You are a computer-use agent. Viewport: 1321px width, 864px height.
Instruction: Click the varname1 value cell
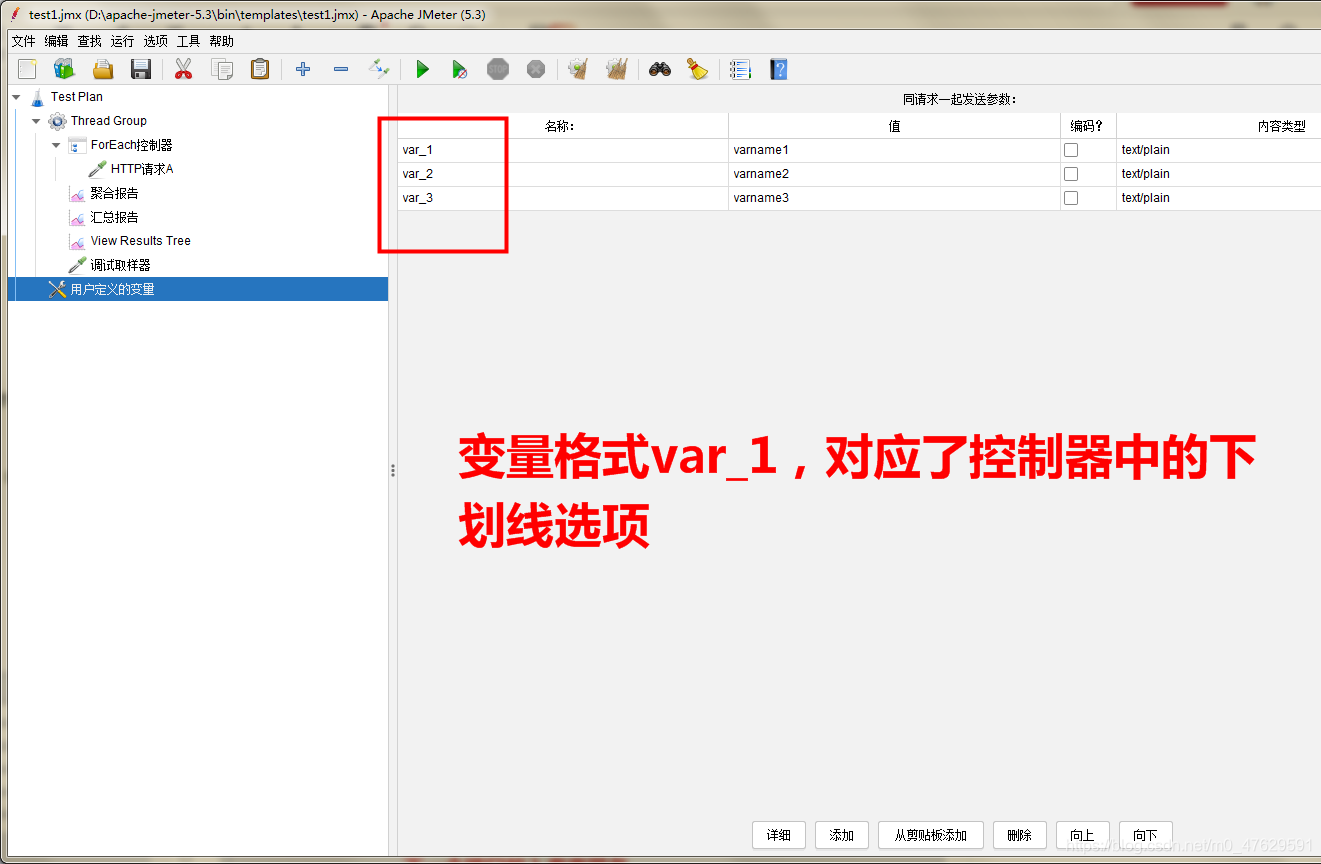(x=894, y=150)
